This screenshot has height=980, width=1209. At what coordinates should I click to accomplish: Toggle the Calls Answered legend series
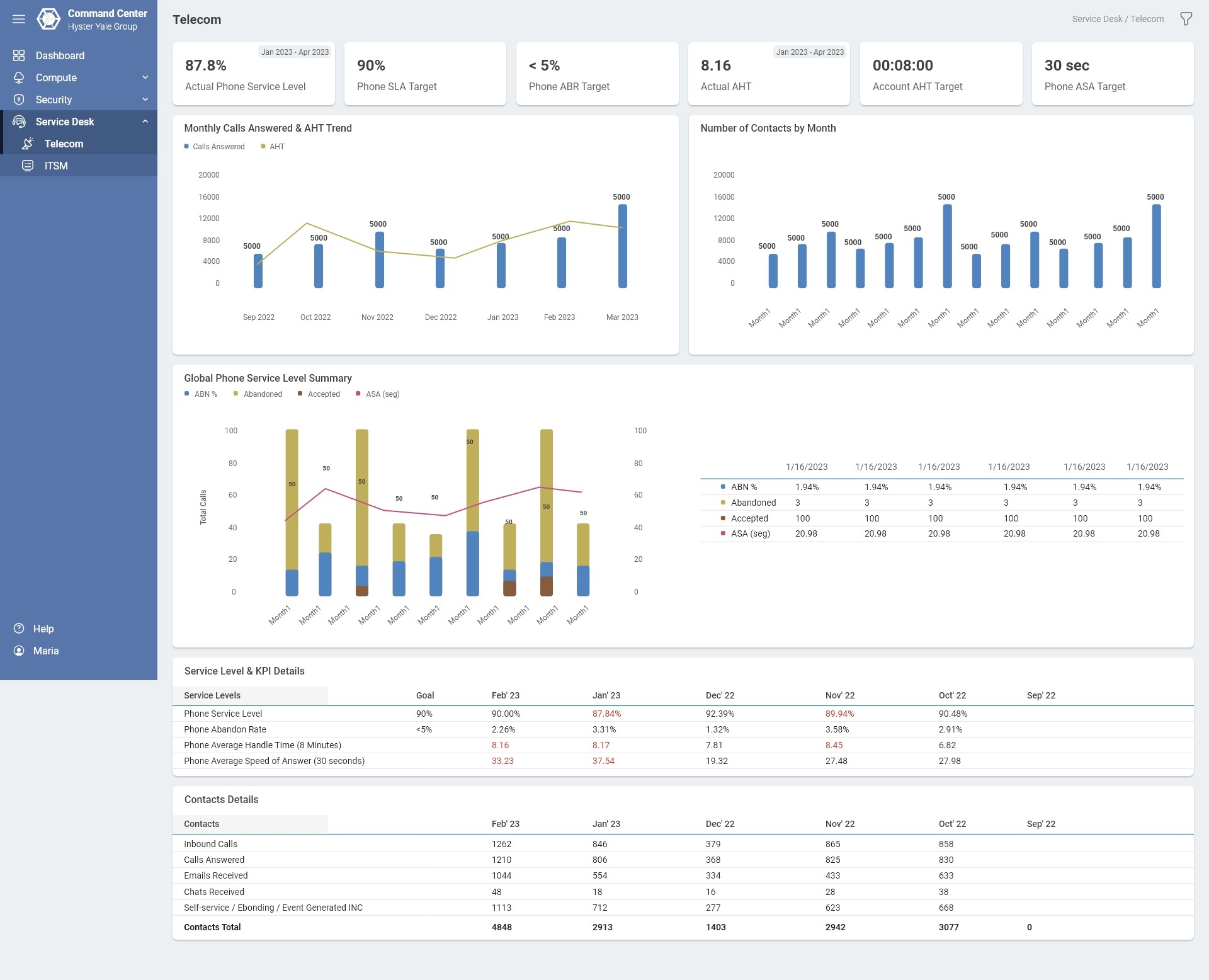[218, 147]
